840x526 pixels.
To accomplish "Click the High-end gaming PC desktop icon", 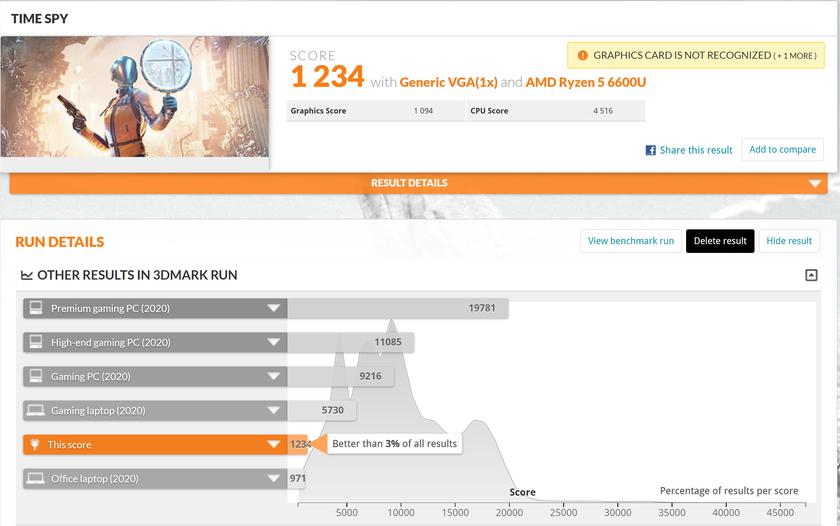I will coord(35,342).
